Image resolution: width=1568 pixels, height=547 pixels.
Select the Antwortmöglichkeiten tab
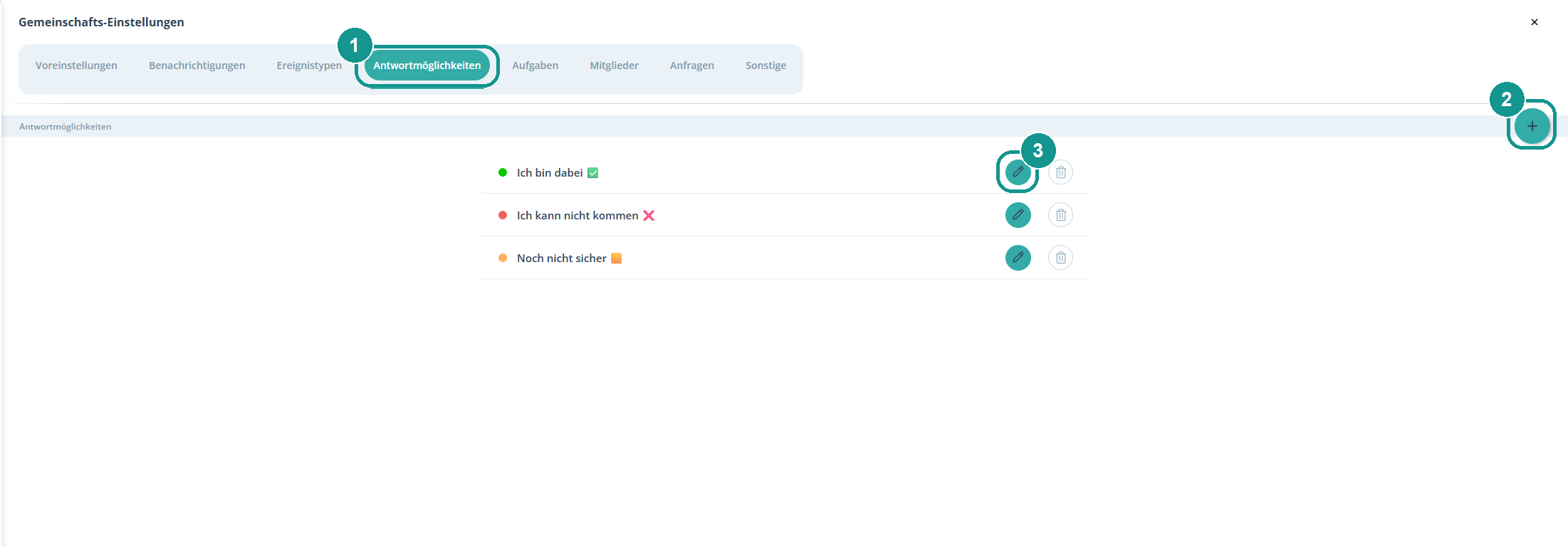pyautogui.click(x=427, y=66)
